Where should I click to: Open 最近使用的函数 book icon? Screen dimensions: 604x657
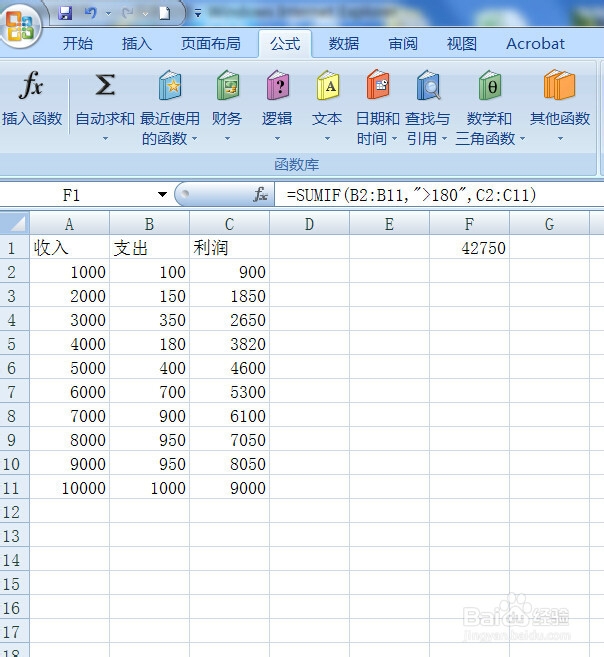pos(170,85)
